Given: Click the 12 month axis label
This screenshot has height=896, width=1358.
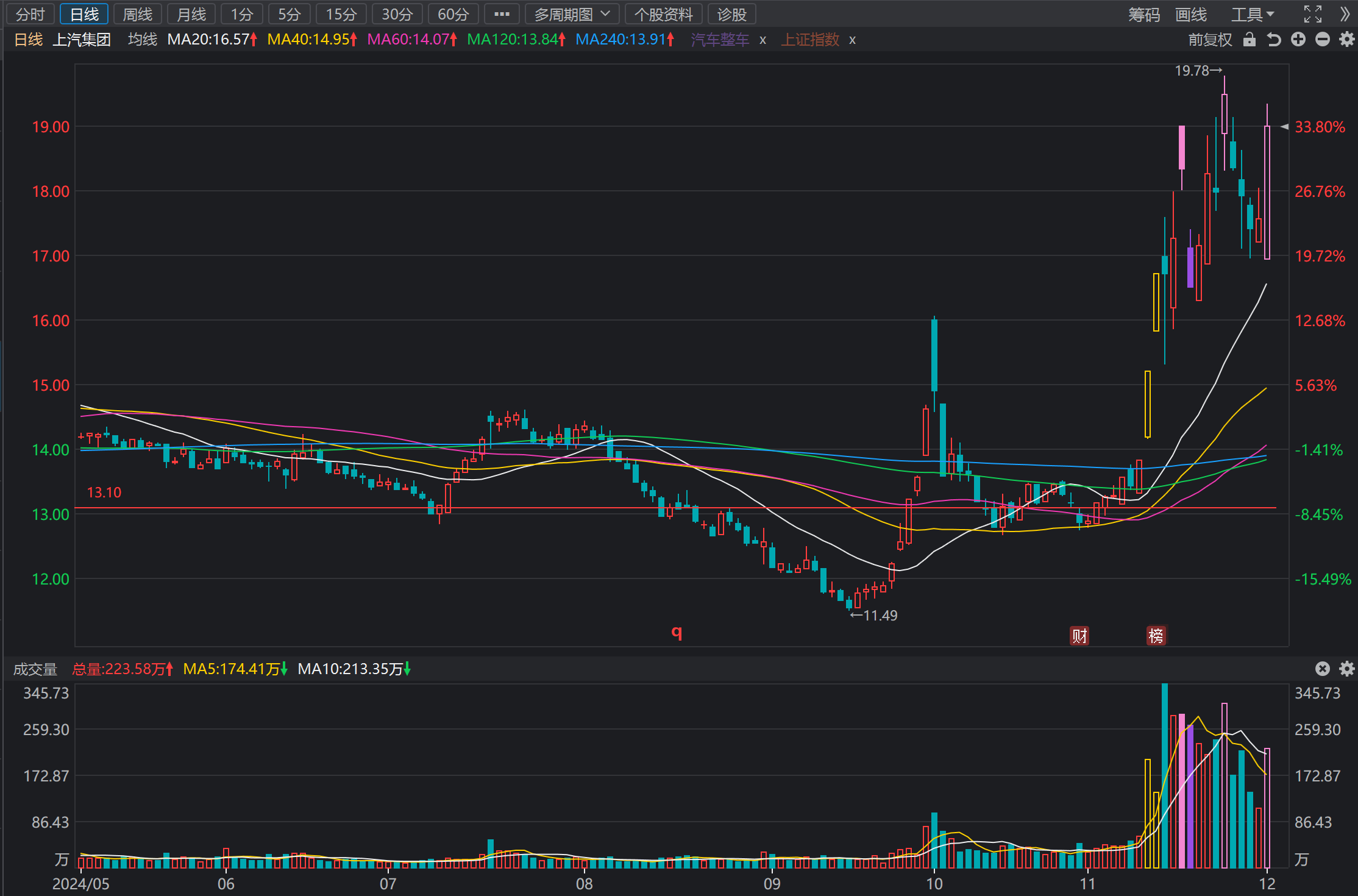Looking at the screenshot, I should click(1267, 884).
